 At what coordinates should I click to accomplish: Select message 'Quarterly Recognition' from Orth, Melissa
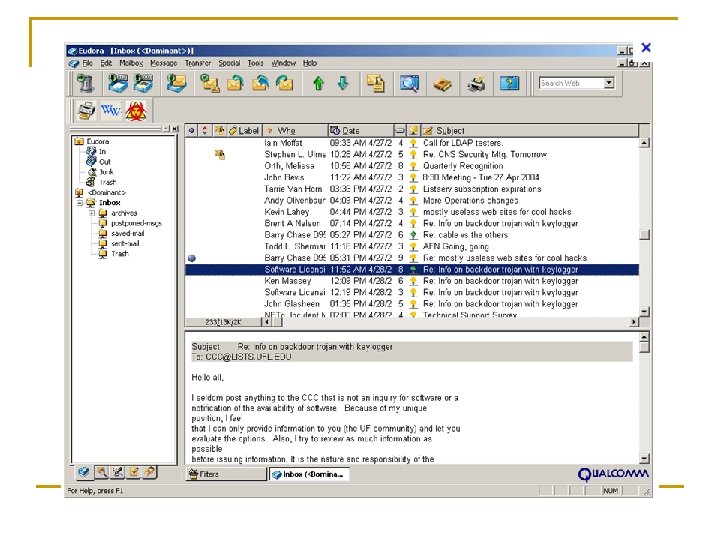[x=411, y=166]
